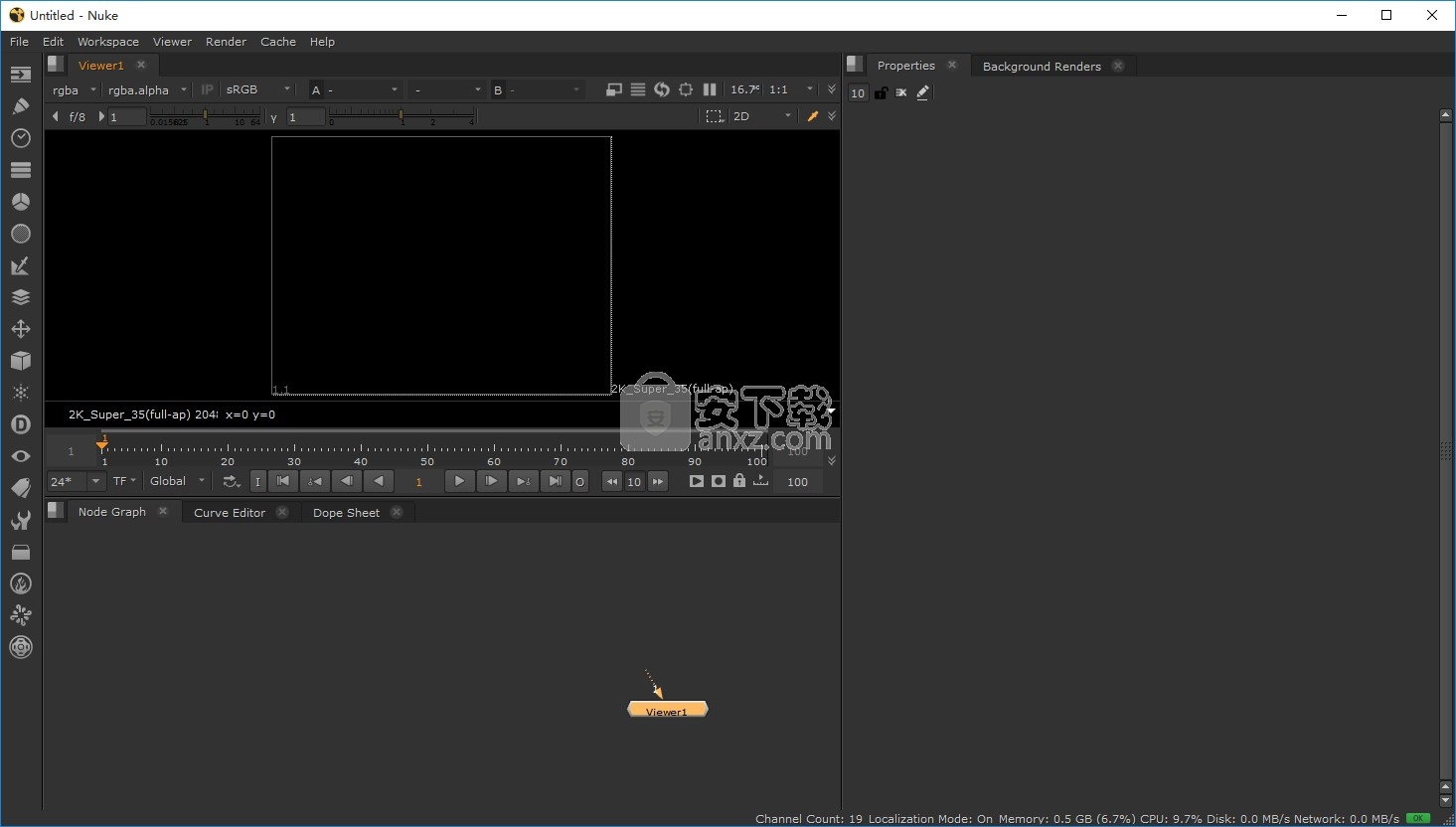This screenshot has width=1456, height=827.
Task: Open the Render menu
Action: tap(226, 42)
